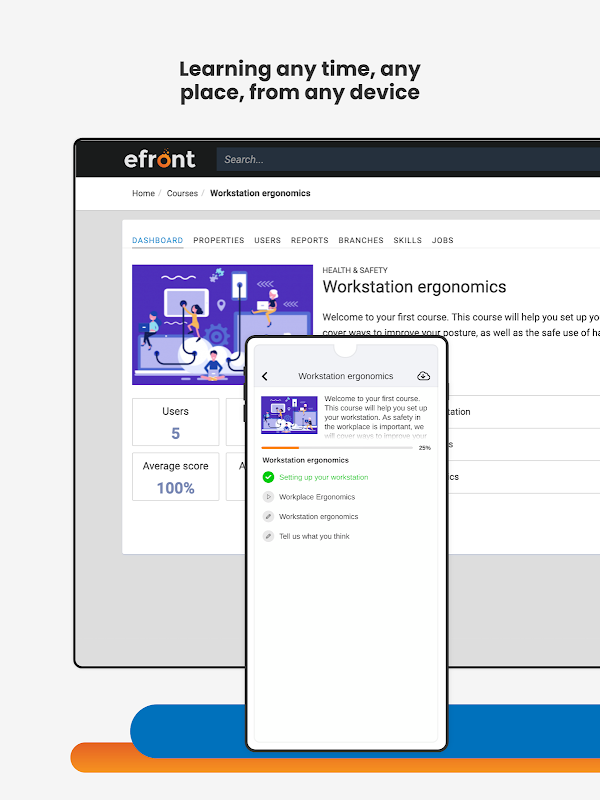This screenshot has width=600, height=800.
Task: Tap green checkmark beside Setting up your workstation
Action: click(x=268, y=477)
